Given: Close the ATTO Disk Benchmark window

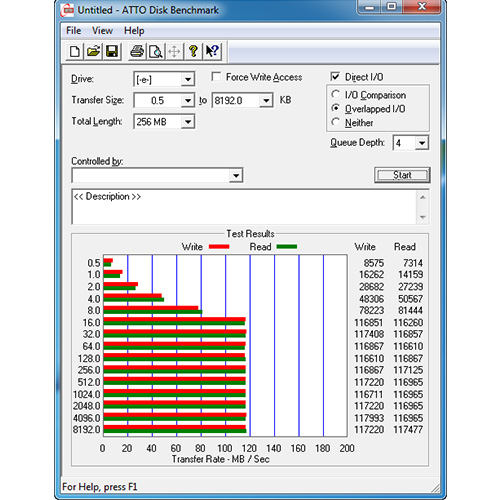Looking at the screenshot, I should point(422,7).
